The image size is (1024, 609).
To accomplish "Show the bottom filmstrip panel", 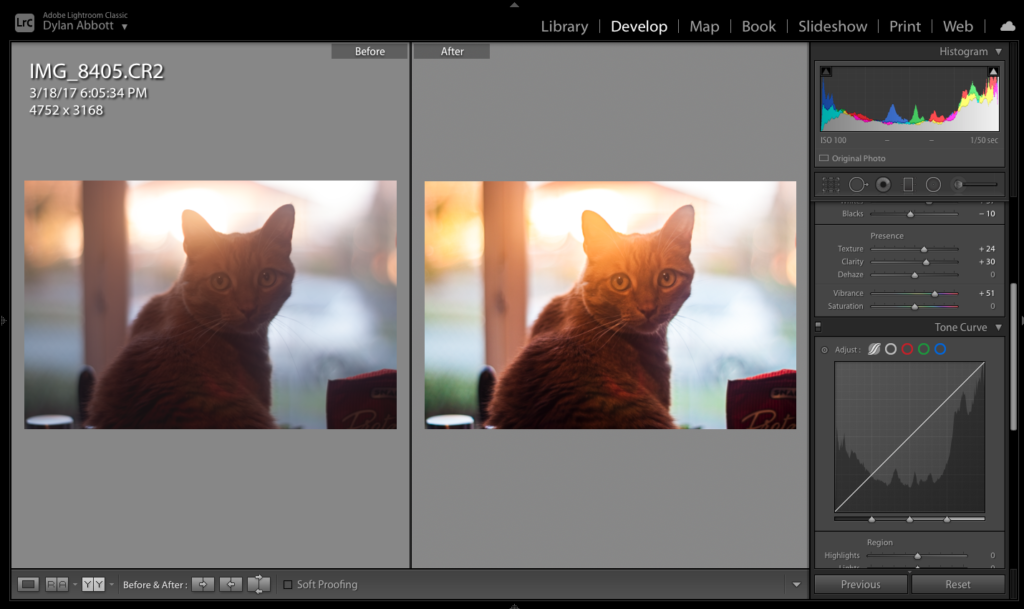I will 514,606.
